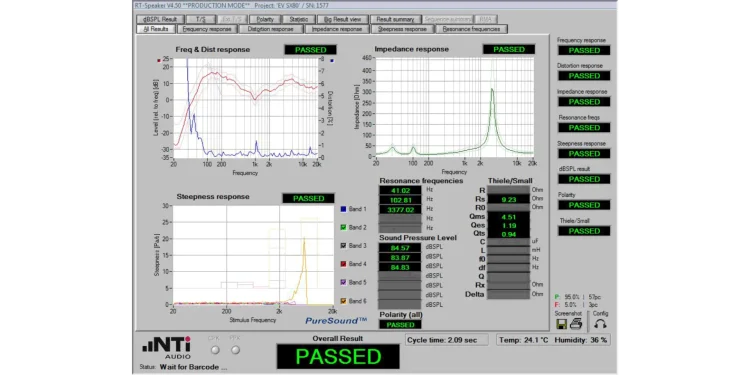750x375 pixels.
Task: Click the Temp 24.1 °C readout
Action: pyautogui.click(x=524, y=340)
